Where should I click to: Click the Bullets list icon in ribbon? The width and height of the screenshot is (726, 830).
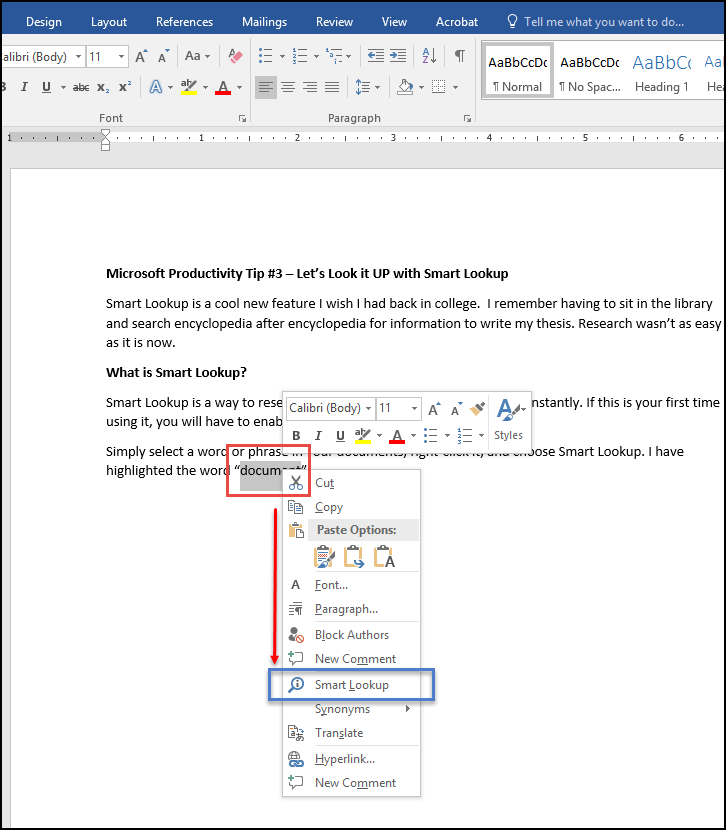(x=266, y=56)
